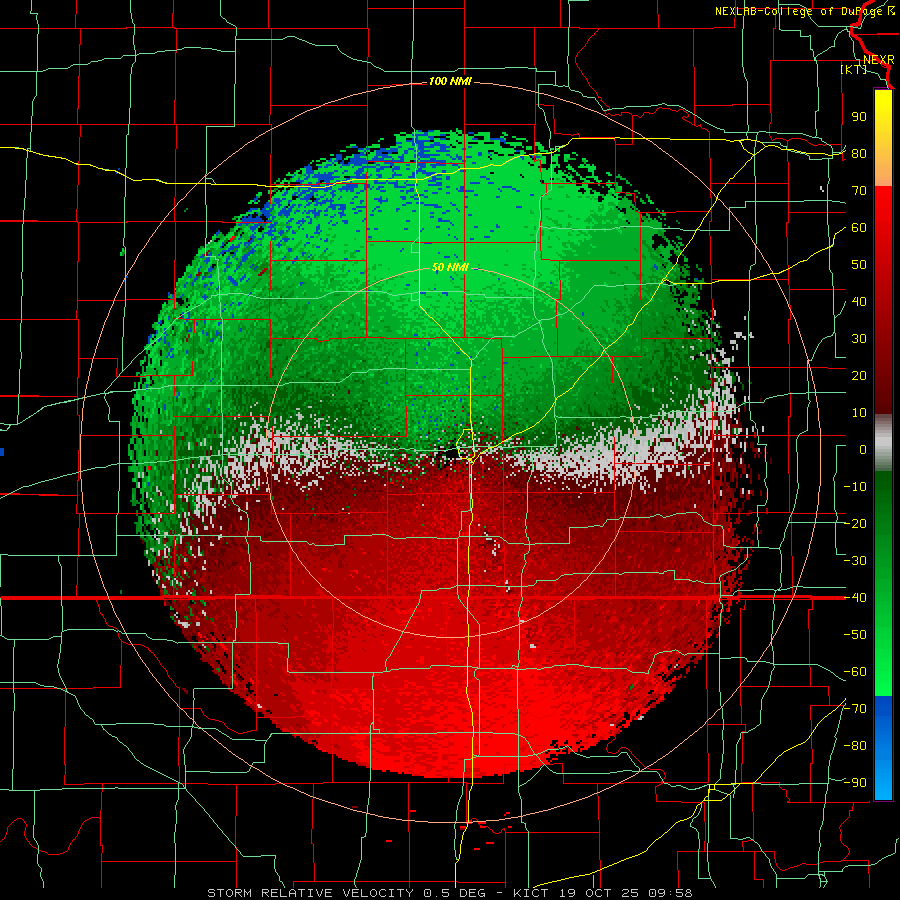Screen dimensions: 900x900
Task: Click the "KICT" radar site identifier
Action: coord(530,893)
